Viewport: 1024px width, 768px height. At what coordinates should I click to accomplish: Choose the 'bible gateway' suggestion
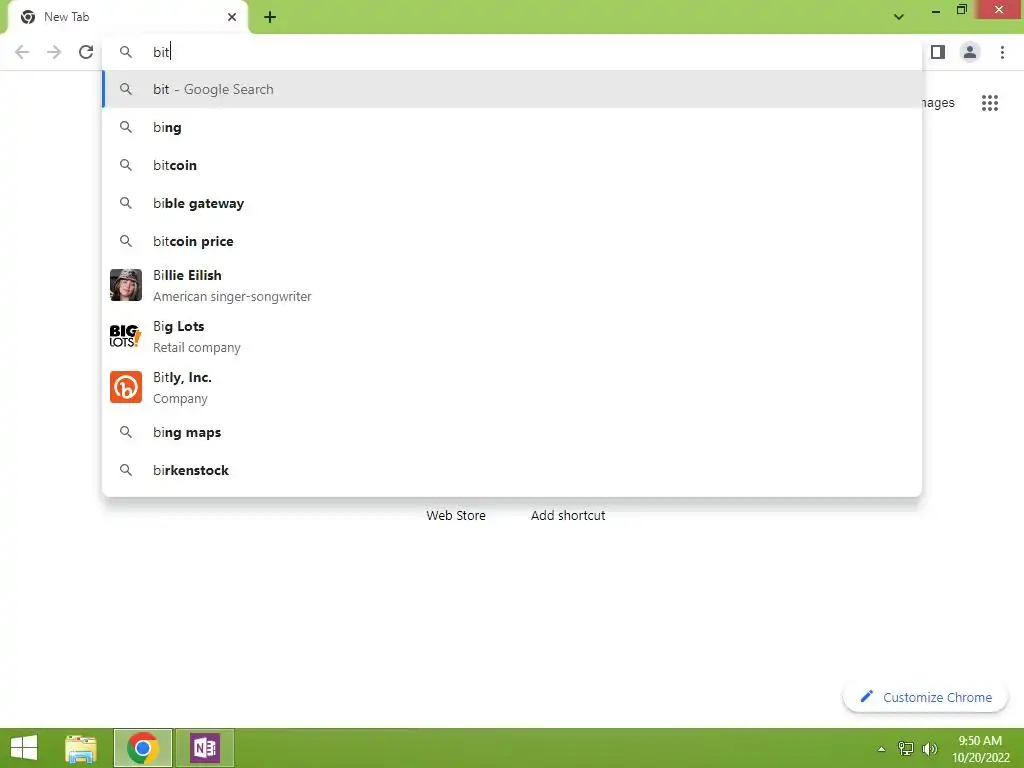pos(512,203)
